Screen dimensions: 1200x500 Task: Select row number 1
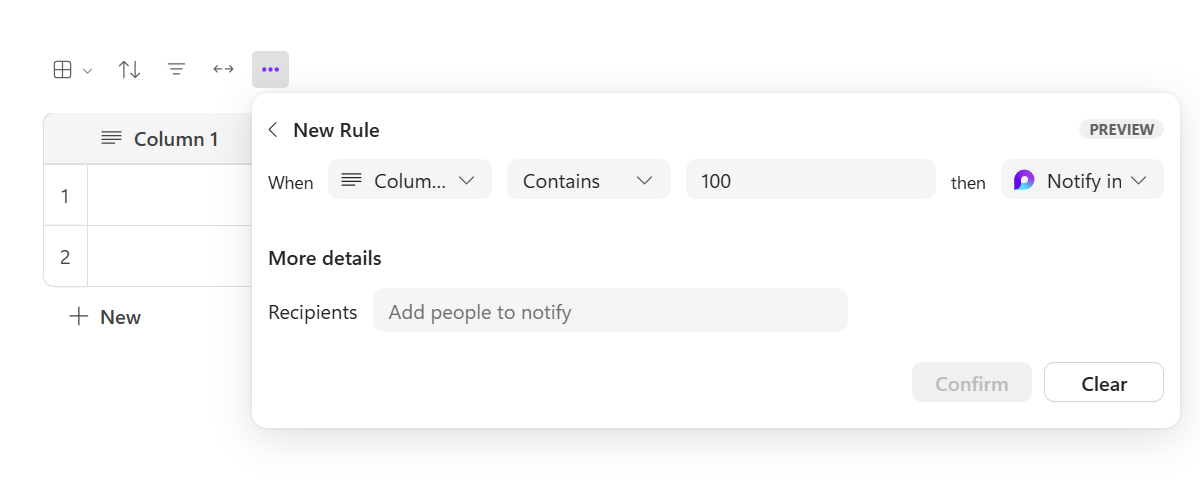coord(65,196)
